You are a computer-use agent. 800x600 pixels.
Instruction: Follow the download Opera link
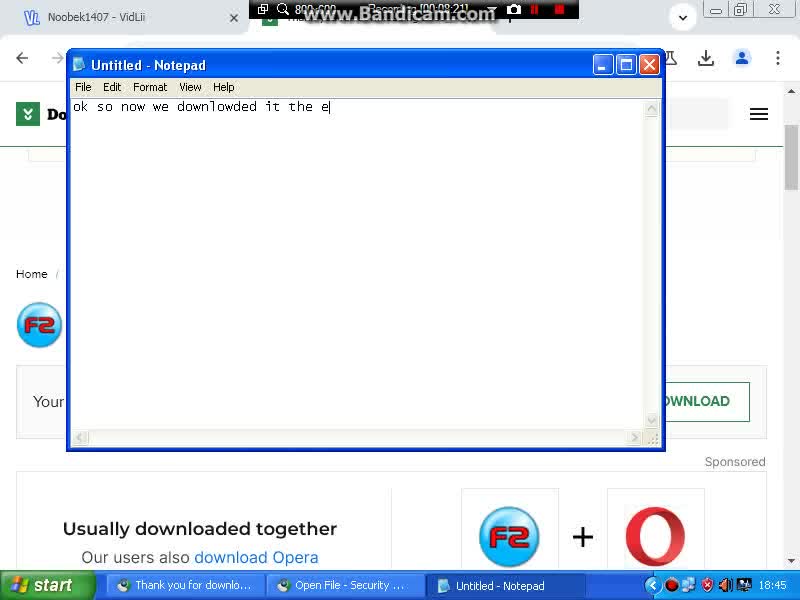[x=256, y=557]
